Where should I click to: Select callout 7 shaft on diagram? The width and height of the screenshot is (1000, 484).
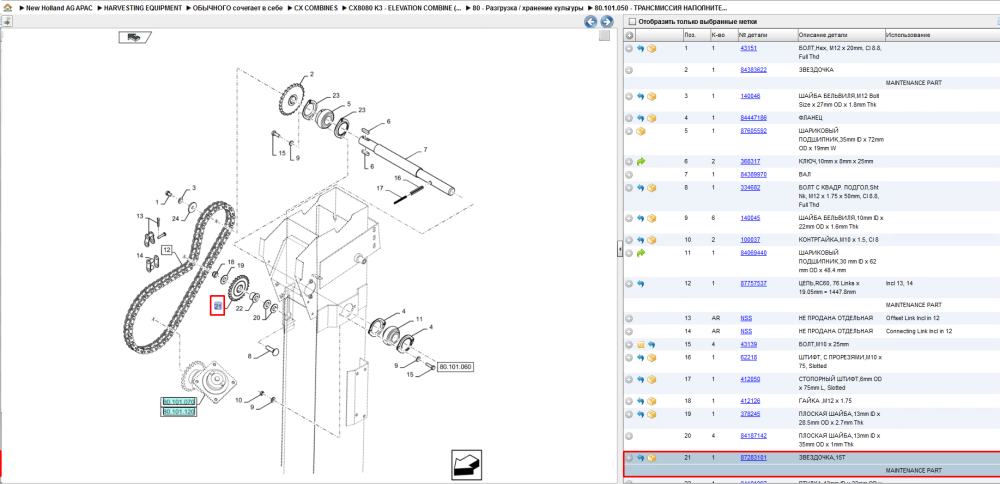[x=425, y=151]
